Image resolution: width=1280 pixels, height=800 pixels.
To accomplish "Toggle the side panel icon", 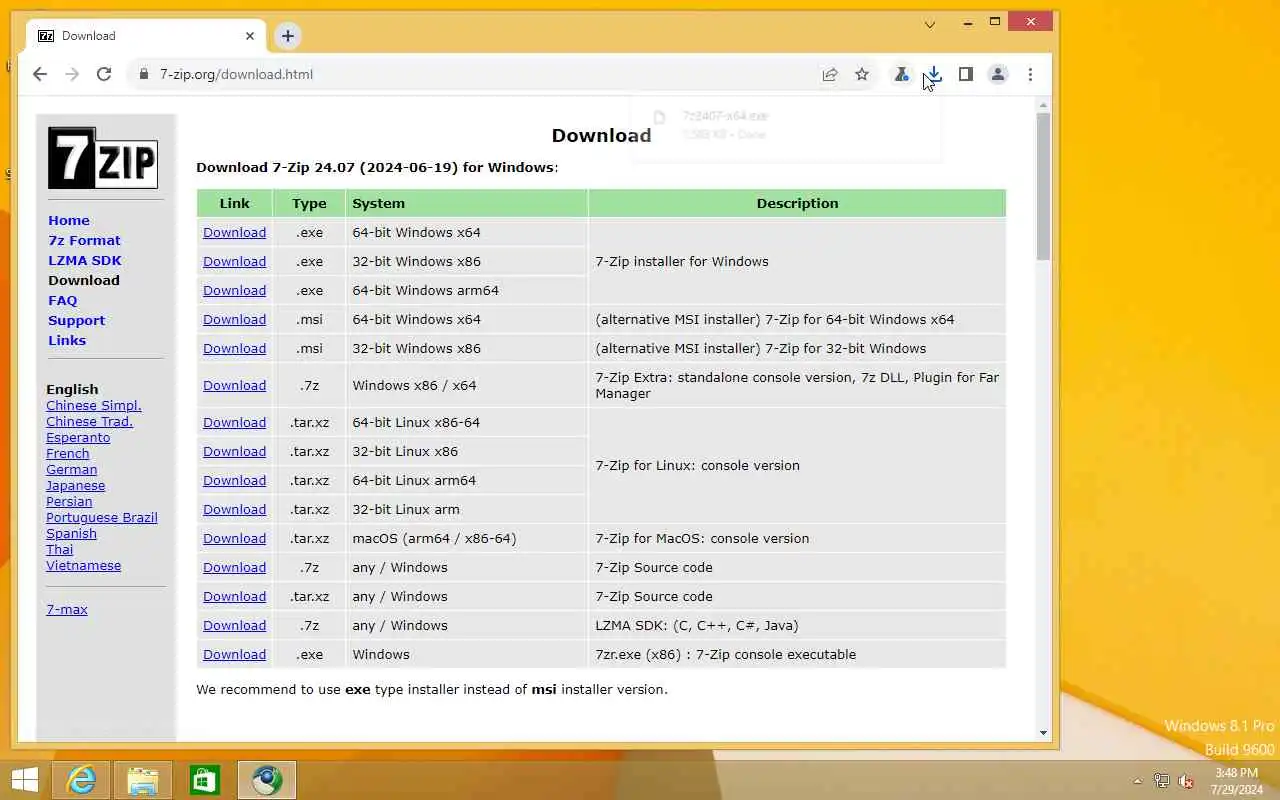I will click(x=966, y=74).
